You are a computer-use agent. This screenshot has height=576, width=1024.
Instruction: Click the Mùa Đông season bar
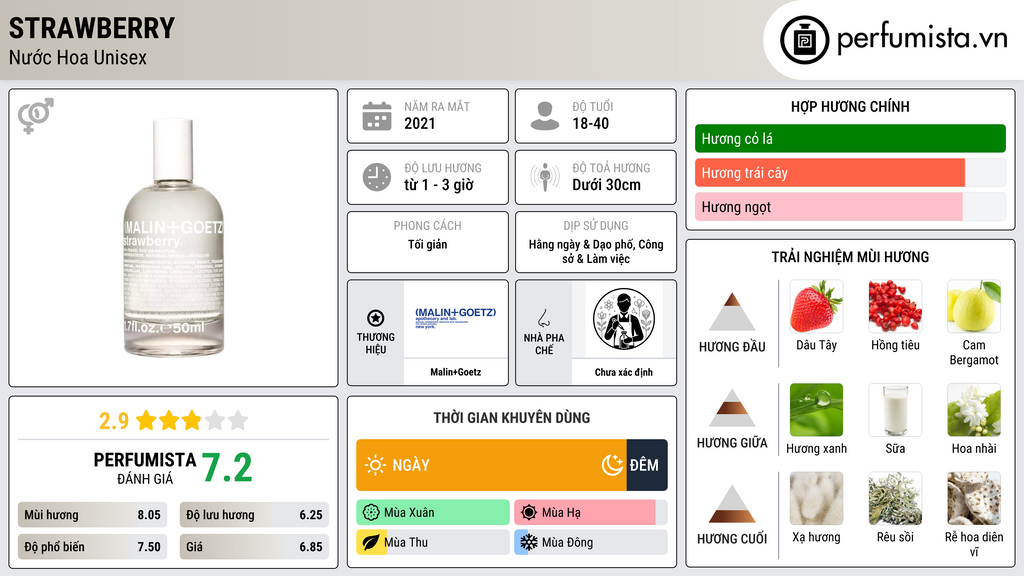pos(590,542)
